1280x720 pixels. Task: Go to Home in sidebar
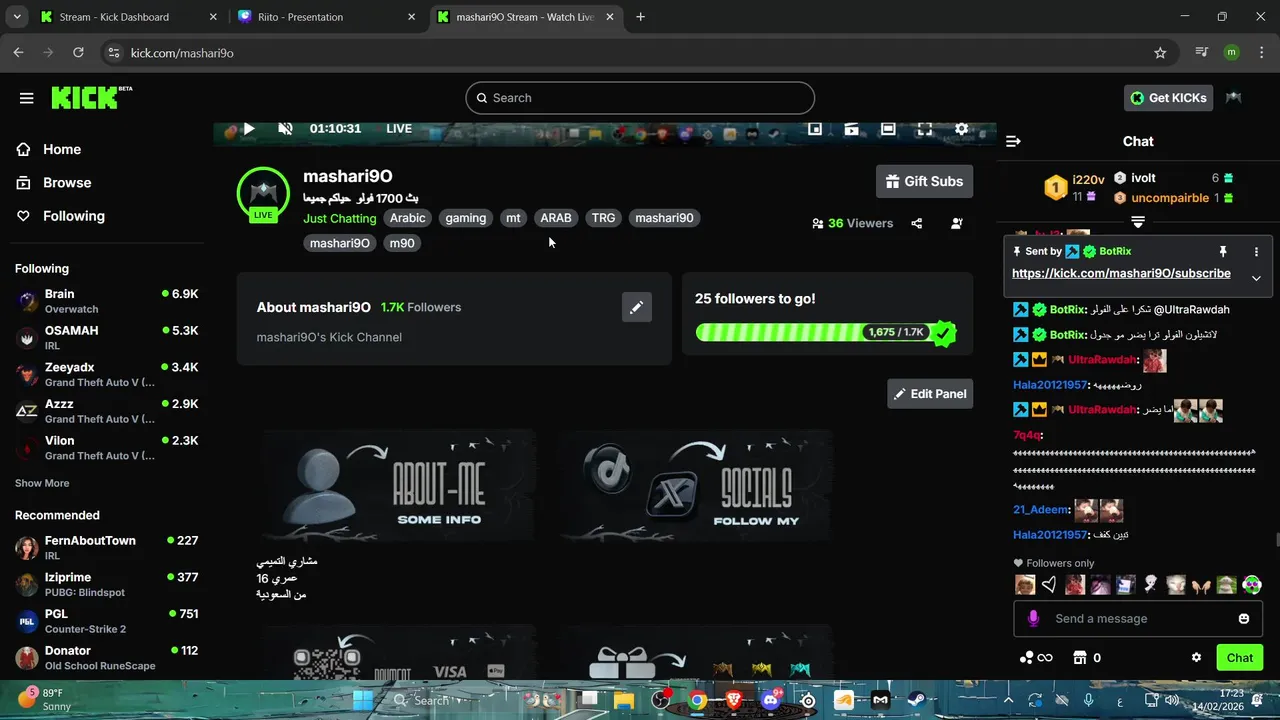pyautogui.click(x=62, y=149)
